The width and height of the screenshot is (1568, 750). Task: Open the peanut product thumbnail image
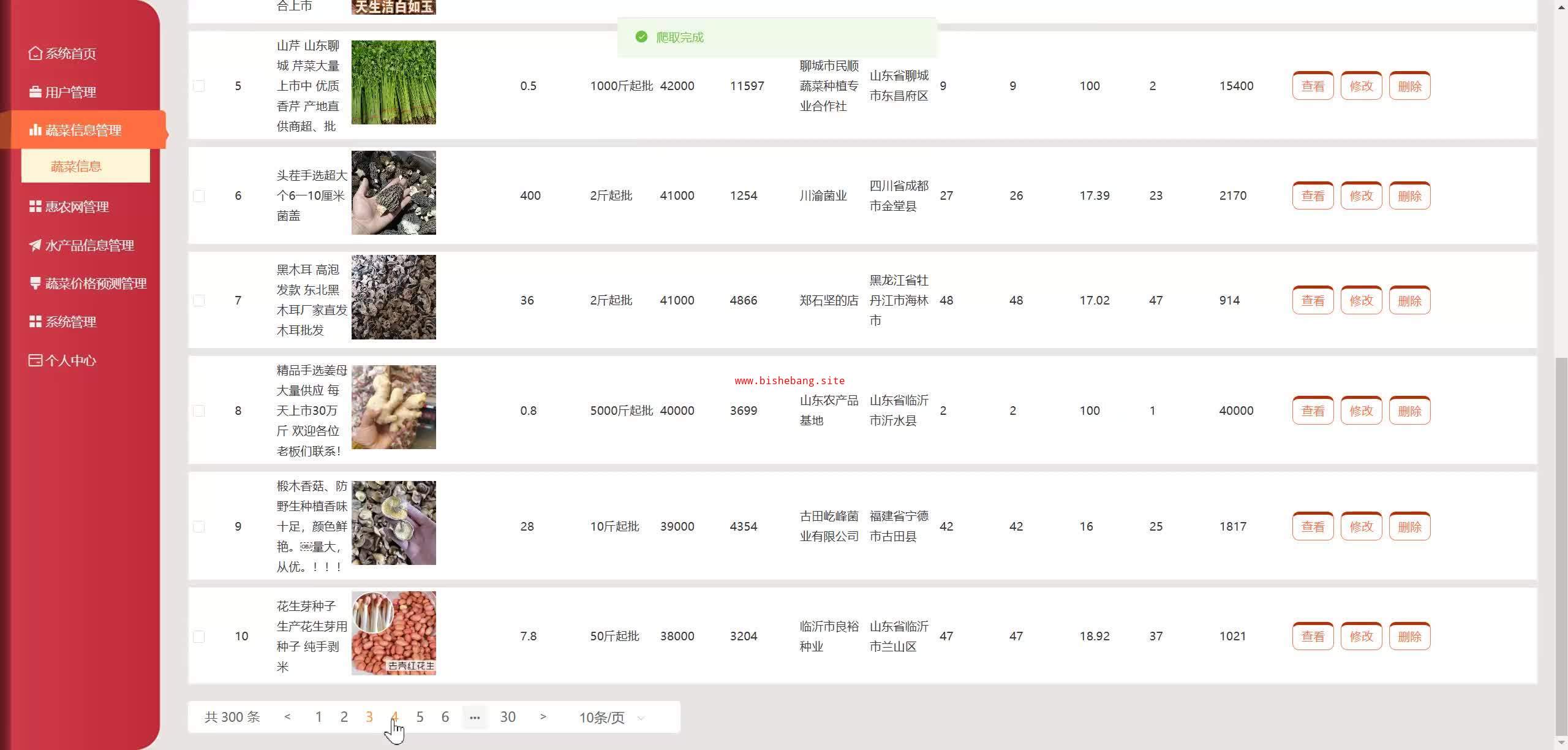coord(393,633)
